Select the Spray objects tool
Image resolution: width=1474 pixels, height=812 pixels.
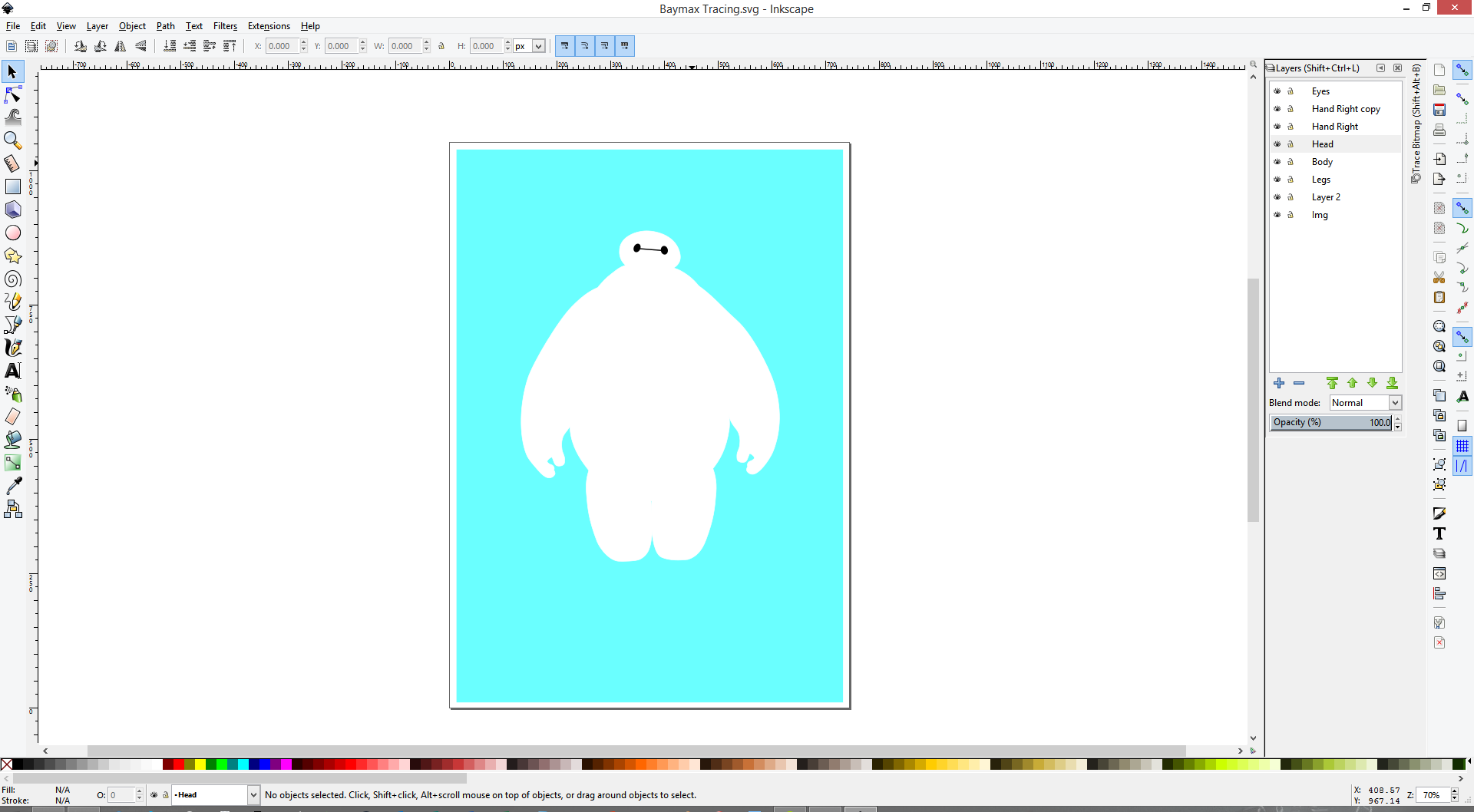(x=12, y=394)
